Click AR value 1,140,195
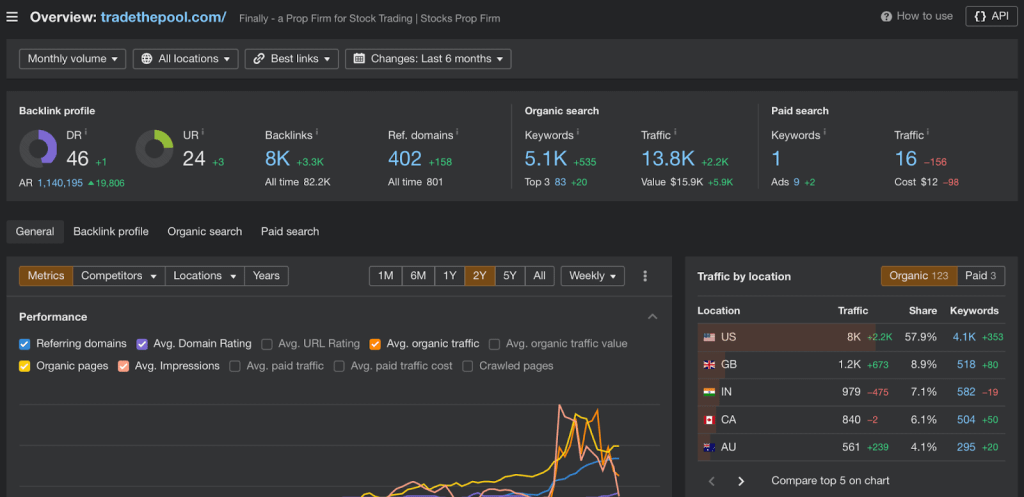This screenshot has width=1024, height=497. click(60, 183)
